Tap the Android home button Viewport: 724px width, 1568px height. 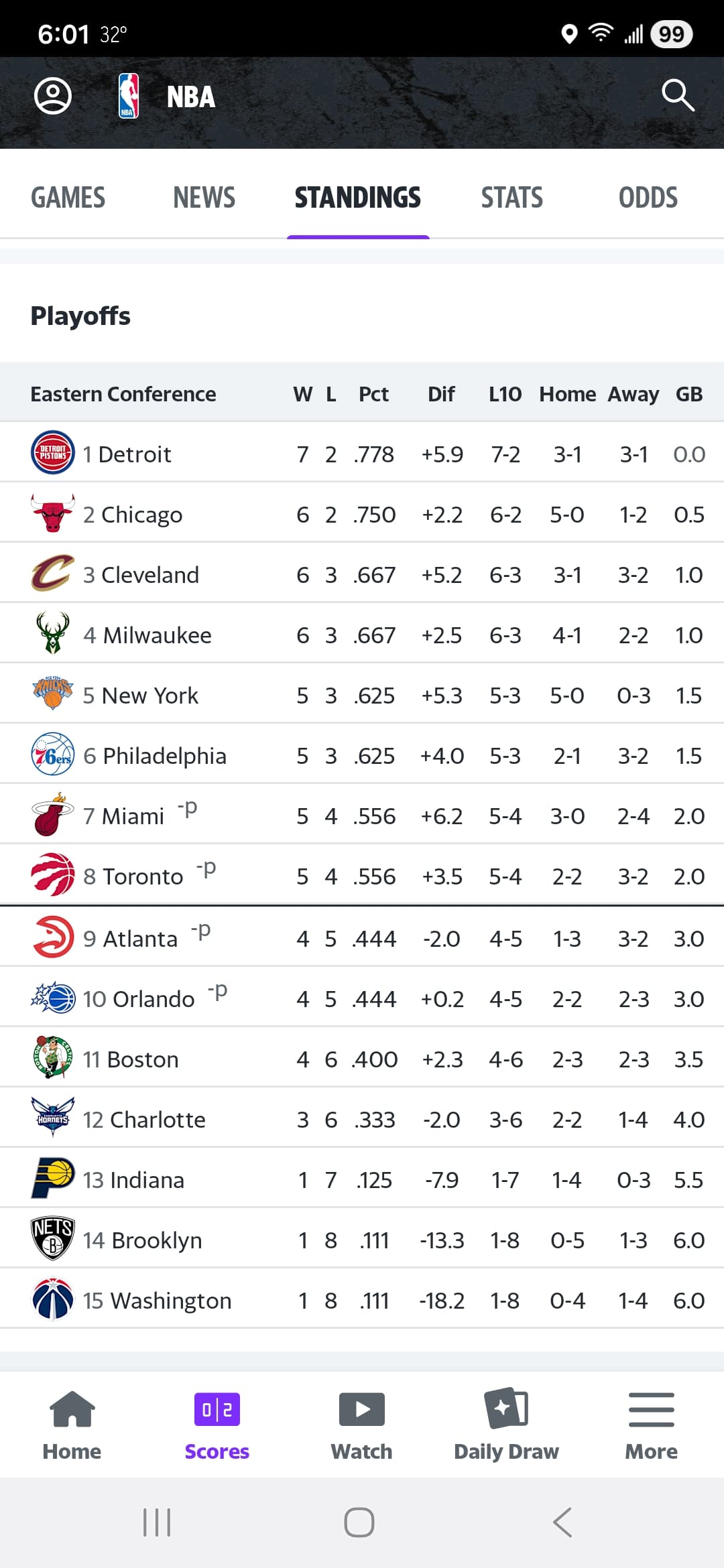(x=359, y=1522)
